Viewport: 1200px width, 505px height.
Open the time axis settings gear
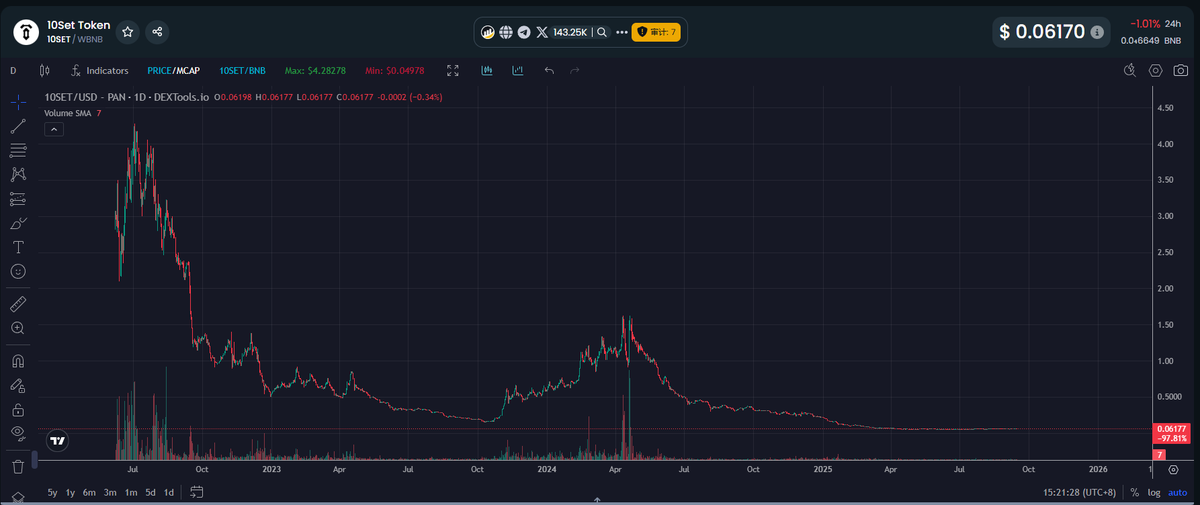pos(1173,468)
